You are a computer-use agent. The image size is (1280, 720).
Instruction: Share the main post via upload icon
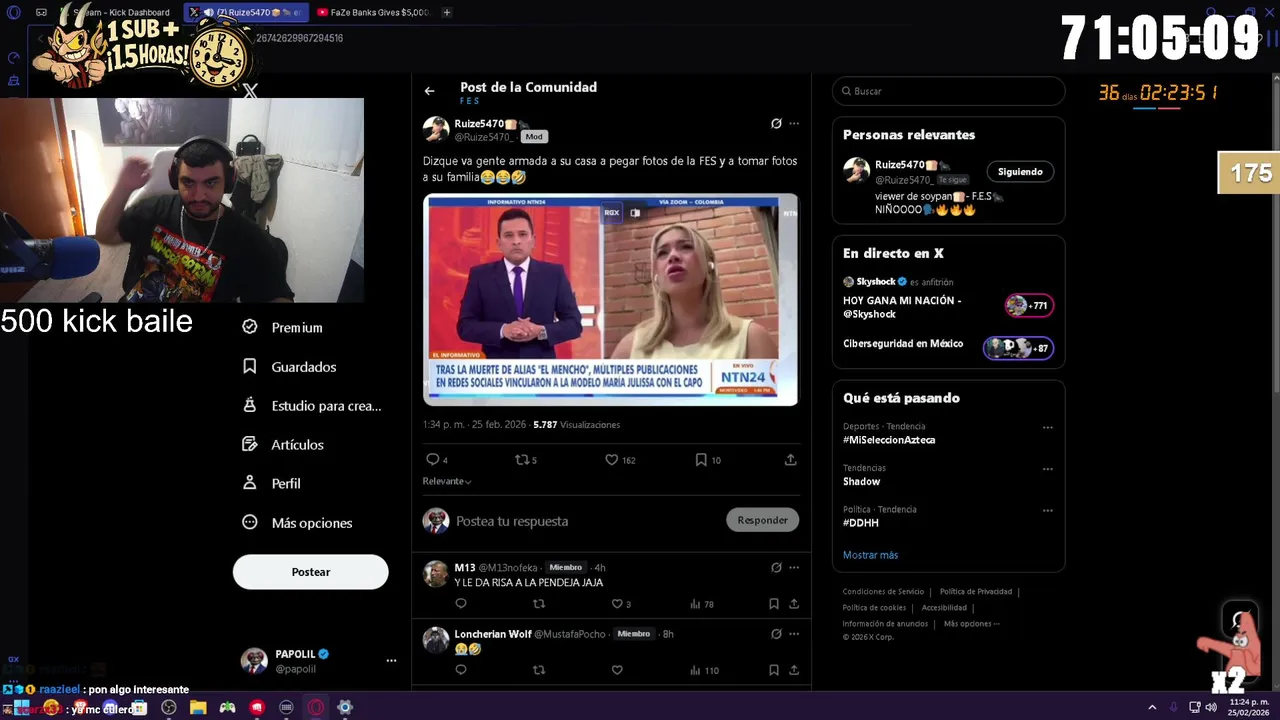point(790,460)
